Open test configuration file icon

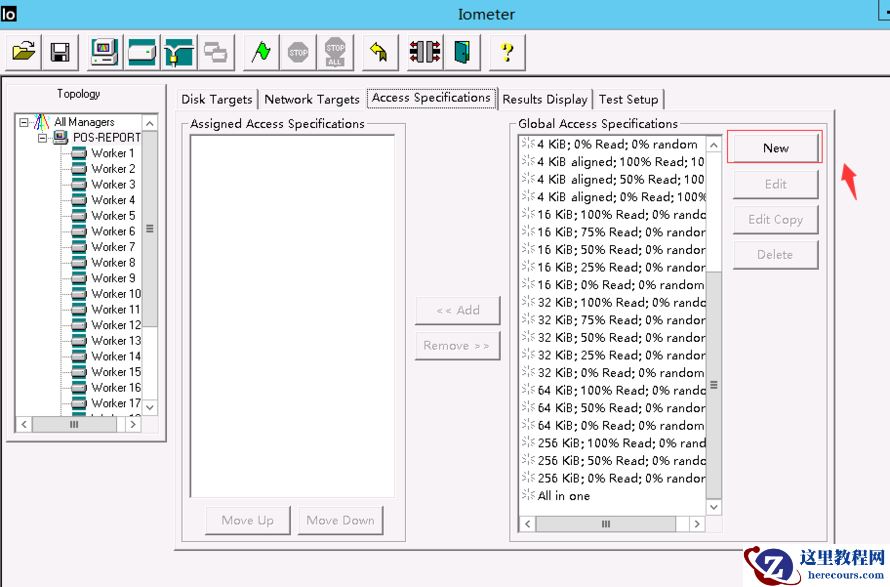[x=23, y=52]
